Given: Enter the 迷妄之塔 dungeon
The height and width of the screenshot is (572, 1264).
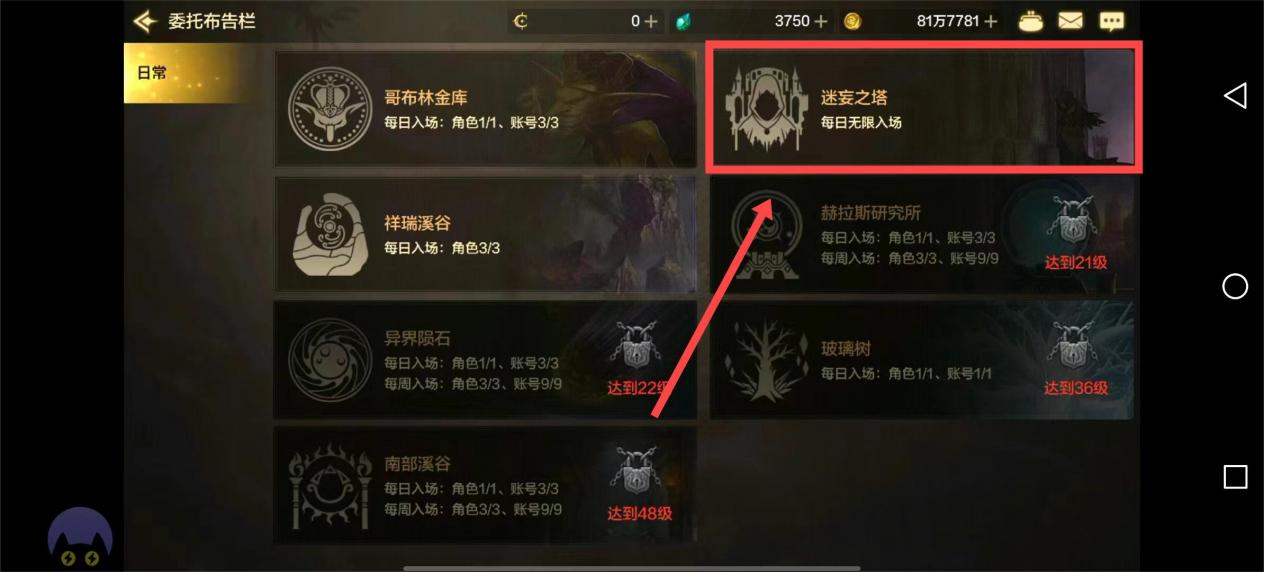Looking at the screenshot, I should tap(924, 108).
